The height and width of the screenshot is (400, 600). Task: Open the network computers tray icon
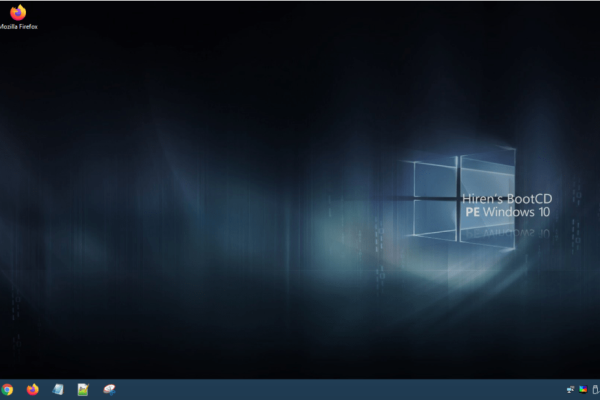tap(570, 389)
